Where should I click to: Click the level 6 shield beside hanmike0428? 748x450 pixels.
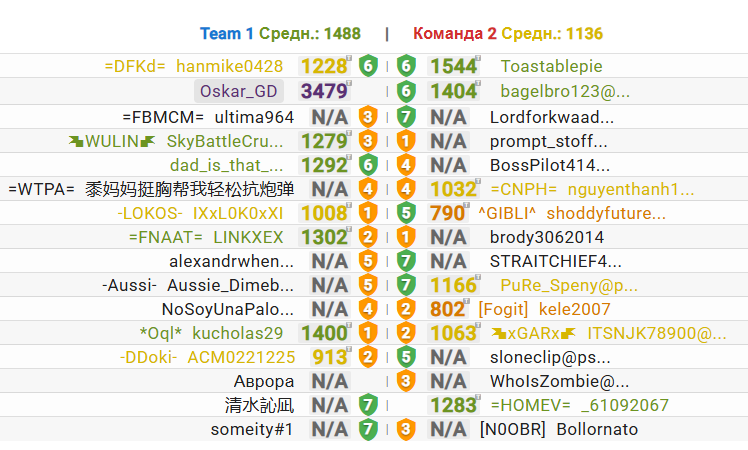(x=368, y=66)
